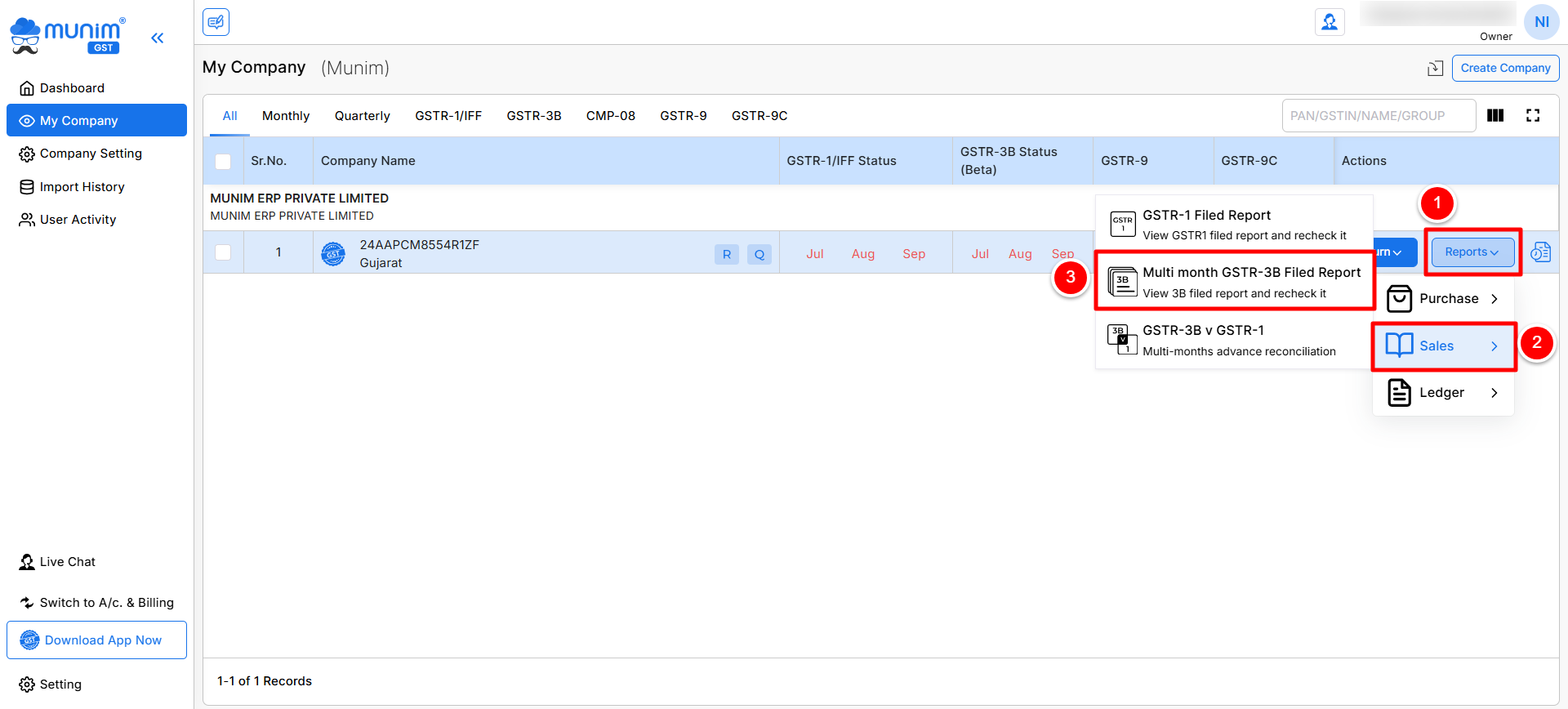Expand the Sales submenu
This screenshot has width=1568, height=709.
click(x=1444, y=346)
